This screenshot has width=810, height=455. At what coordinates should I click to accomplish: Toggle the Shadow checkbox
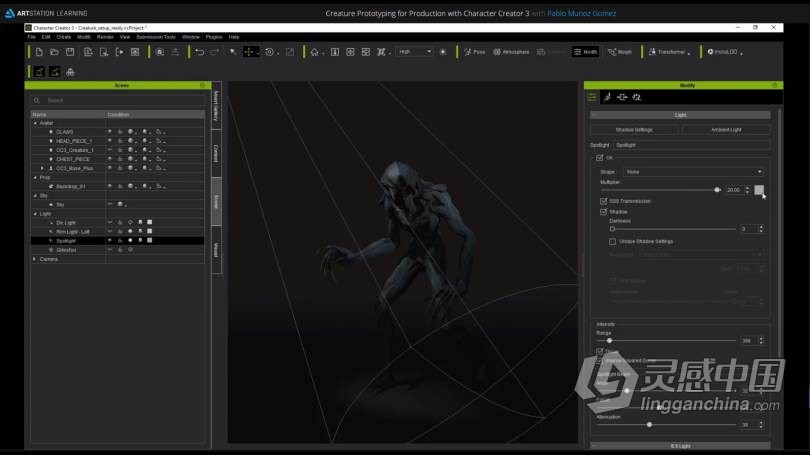[603, 212]
